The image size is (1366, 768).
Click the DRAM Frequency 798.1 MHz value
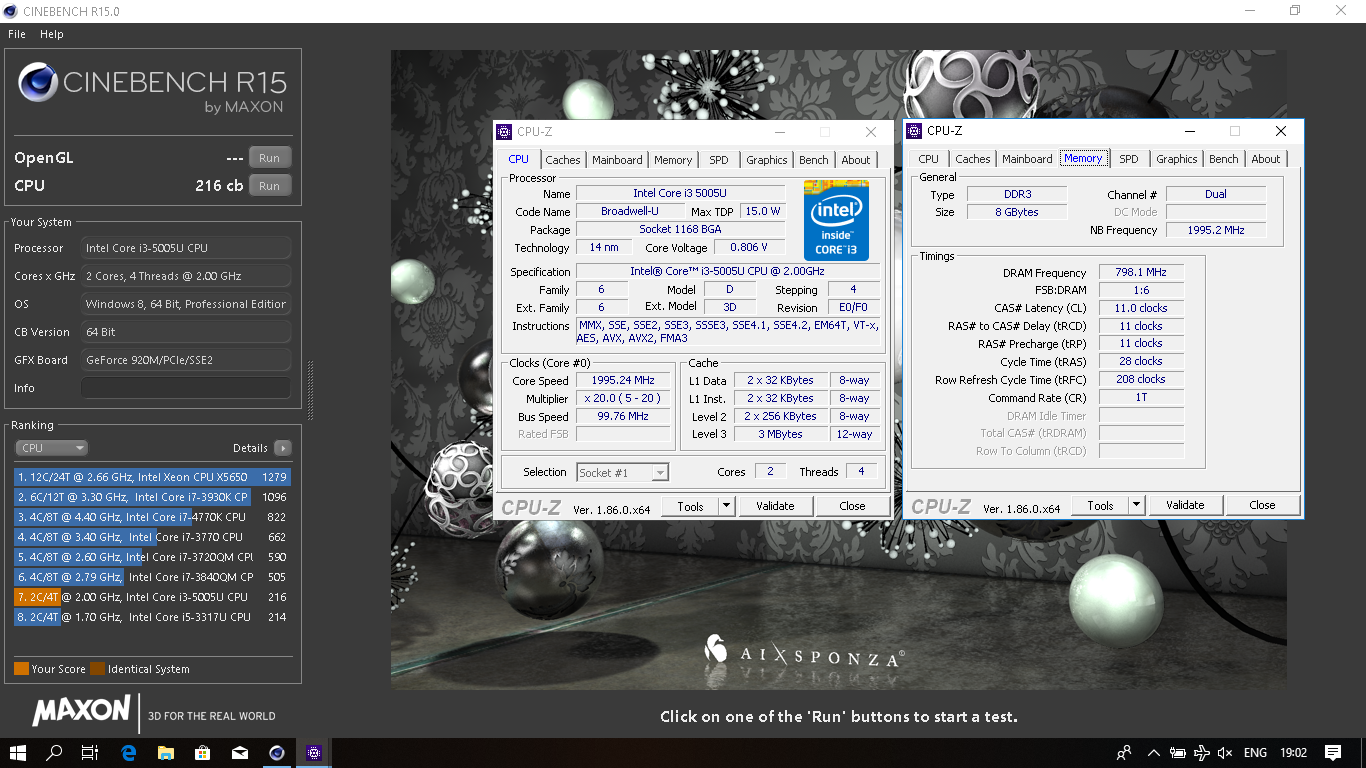(x=1142, y=272)
